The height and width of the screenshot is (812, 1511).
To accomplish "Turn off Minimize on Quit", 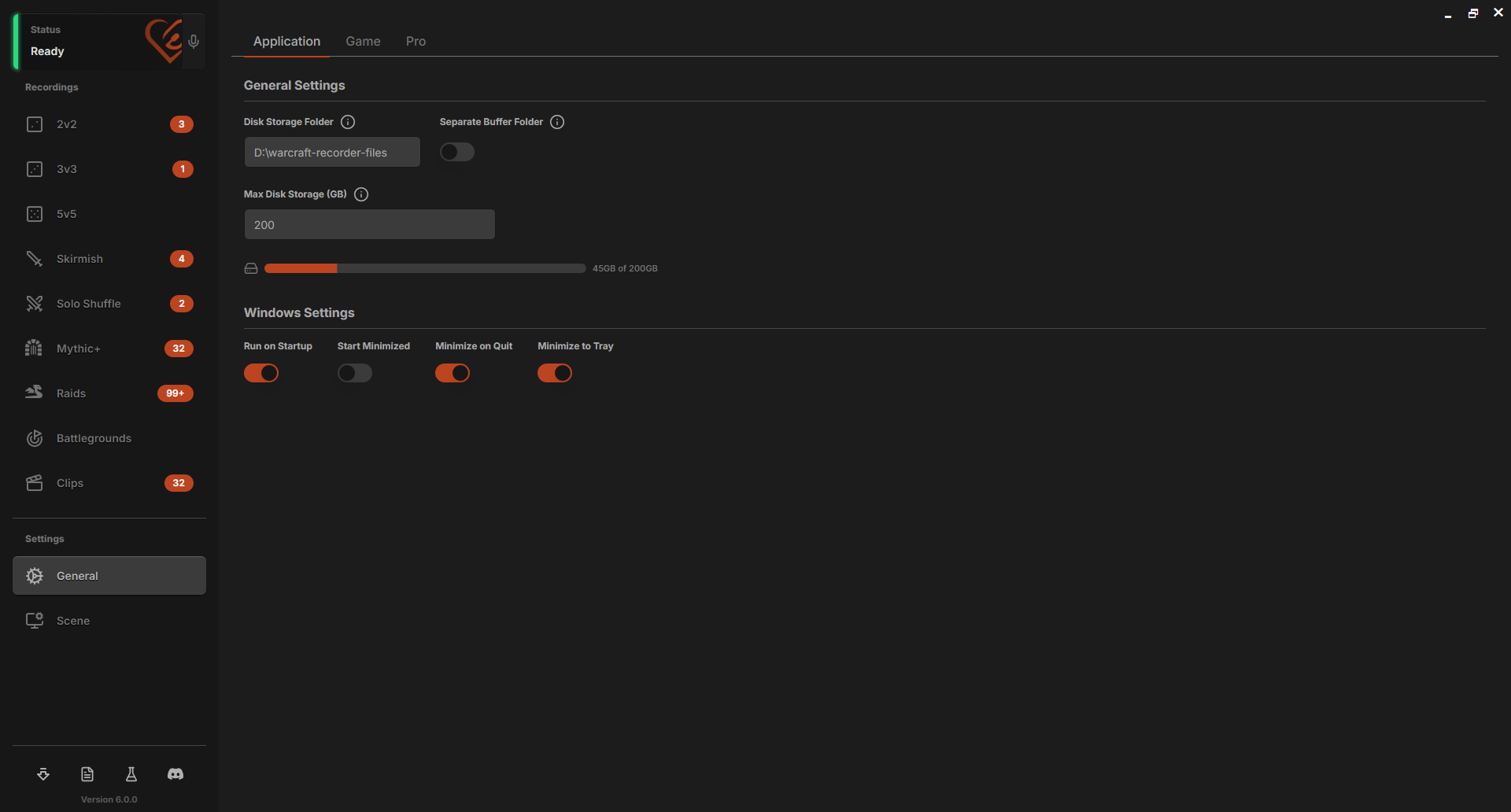I will tap(453, 373).
